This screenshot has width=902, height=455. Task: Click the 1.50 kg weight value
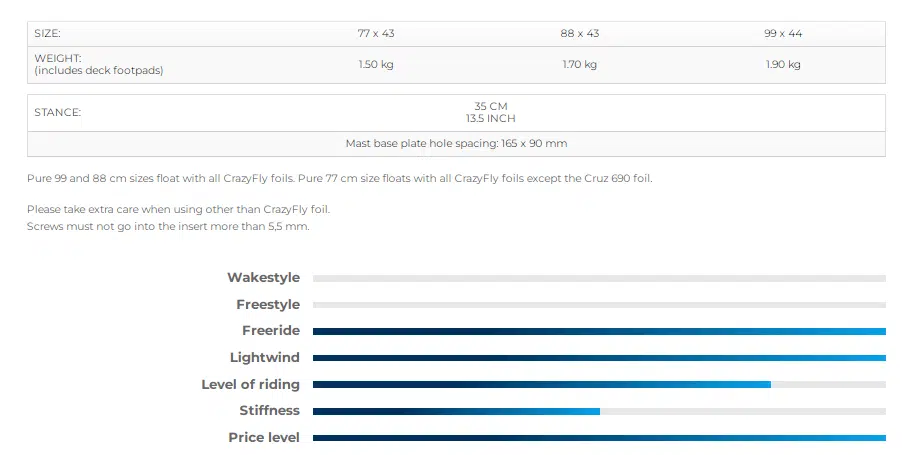click(x=376, y=65)
